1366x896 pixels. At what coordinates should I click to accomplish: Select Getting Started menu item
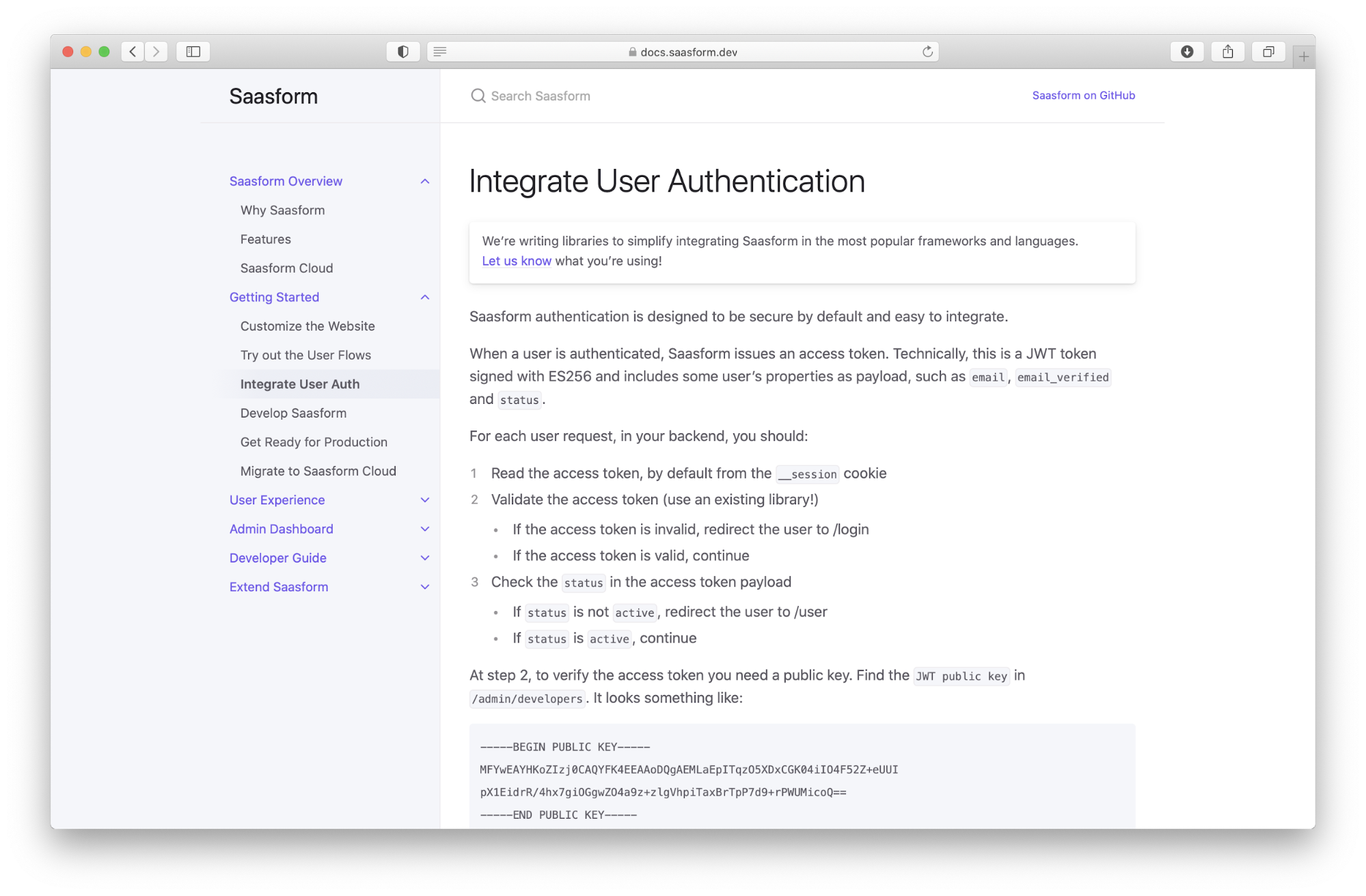[274, 297]
